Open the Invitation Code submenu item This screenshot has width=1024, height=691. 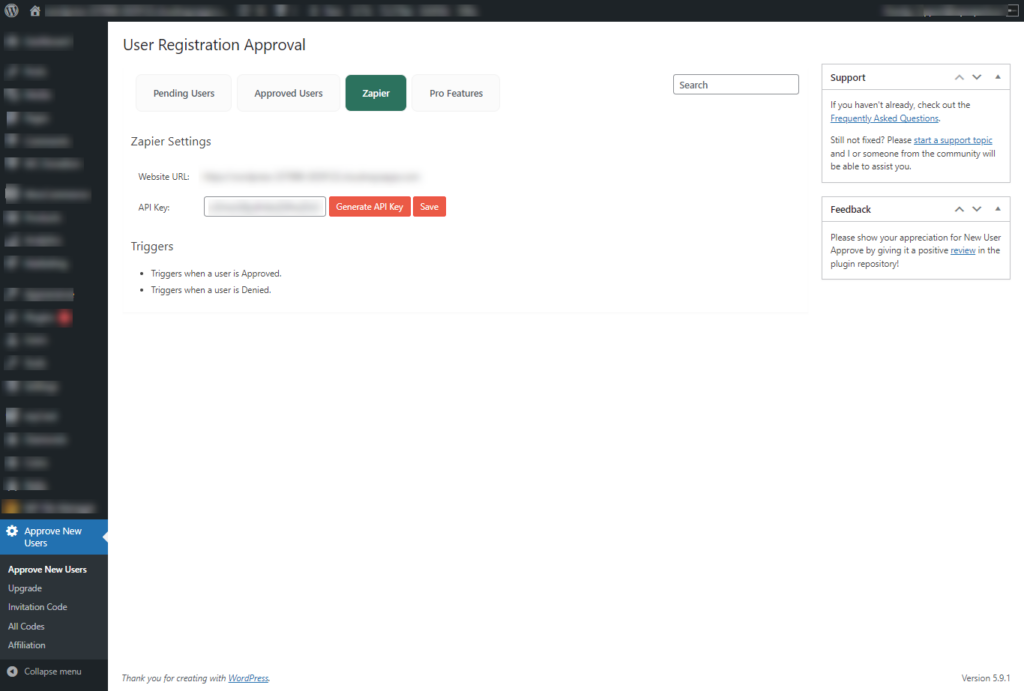pyautogui.click(x=37, y=607)
